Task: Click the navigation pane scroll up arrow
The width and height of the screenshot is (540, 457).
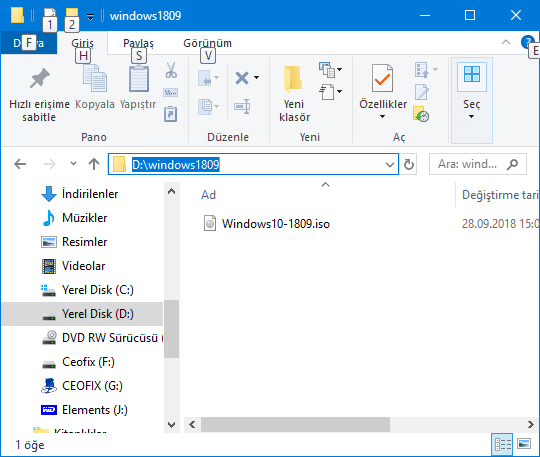Action: (172, 191)
